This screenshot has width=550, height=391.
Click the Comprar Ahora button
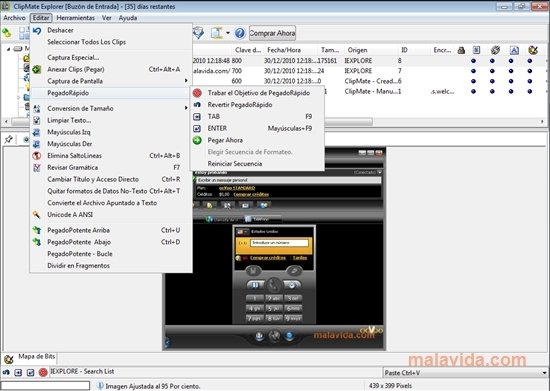[272, 33]
